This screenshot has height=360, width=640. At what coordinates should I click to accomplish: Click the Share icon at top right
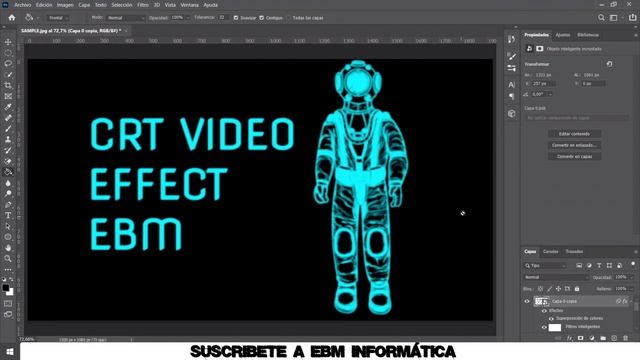632,18
